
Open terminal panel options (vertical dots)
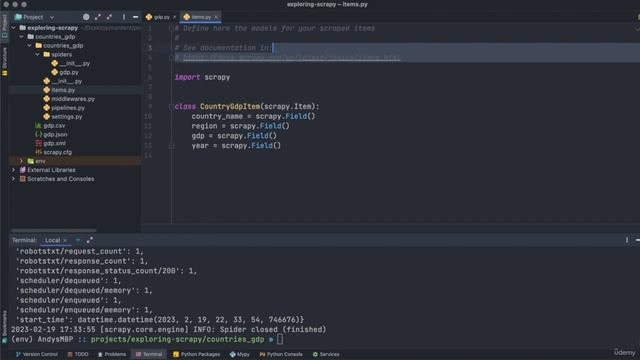tap(627, 240)
